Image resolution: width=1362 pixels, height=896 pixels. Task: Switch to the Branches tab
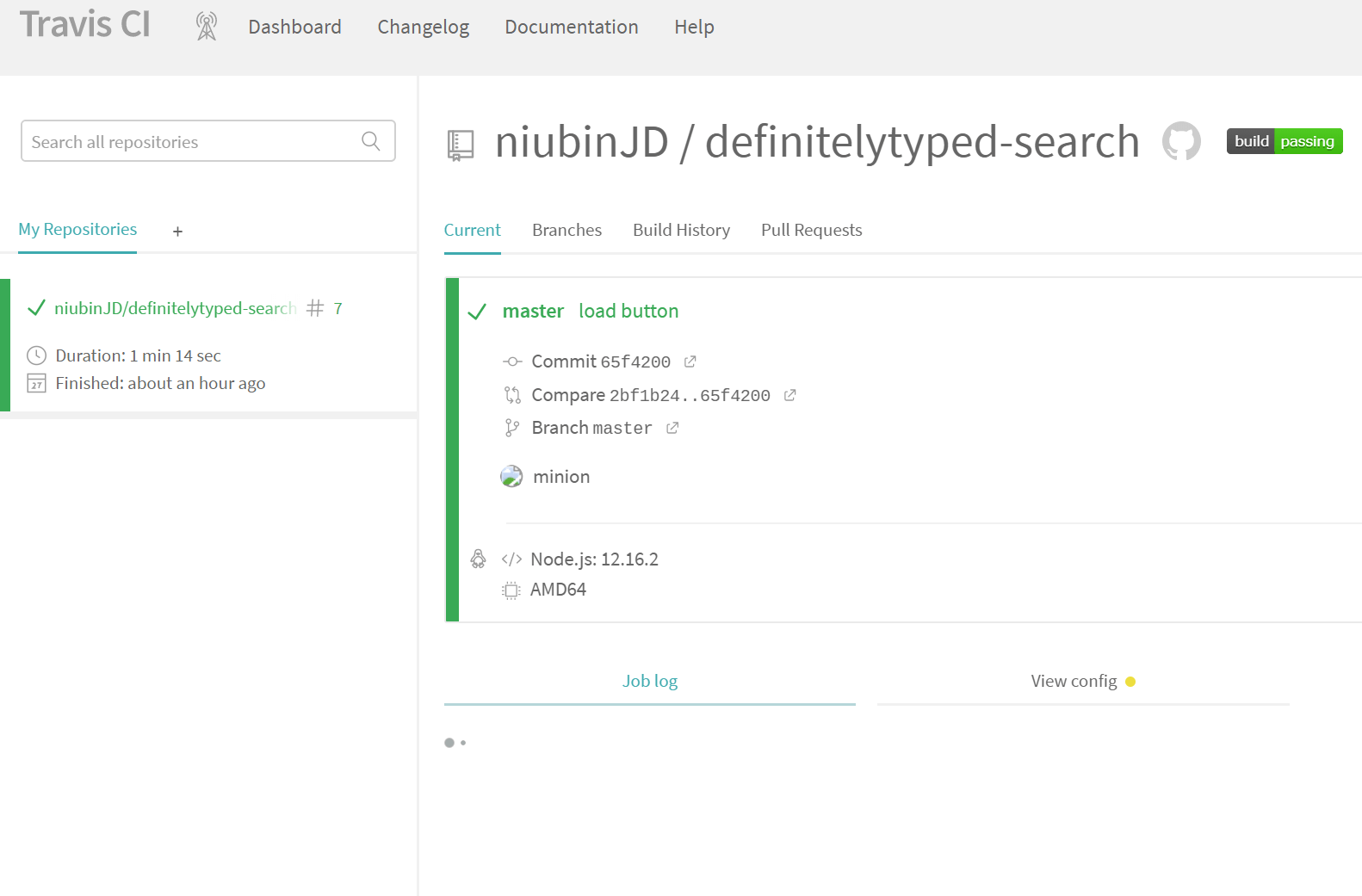pyautogui.click(x=566, y=230)
